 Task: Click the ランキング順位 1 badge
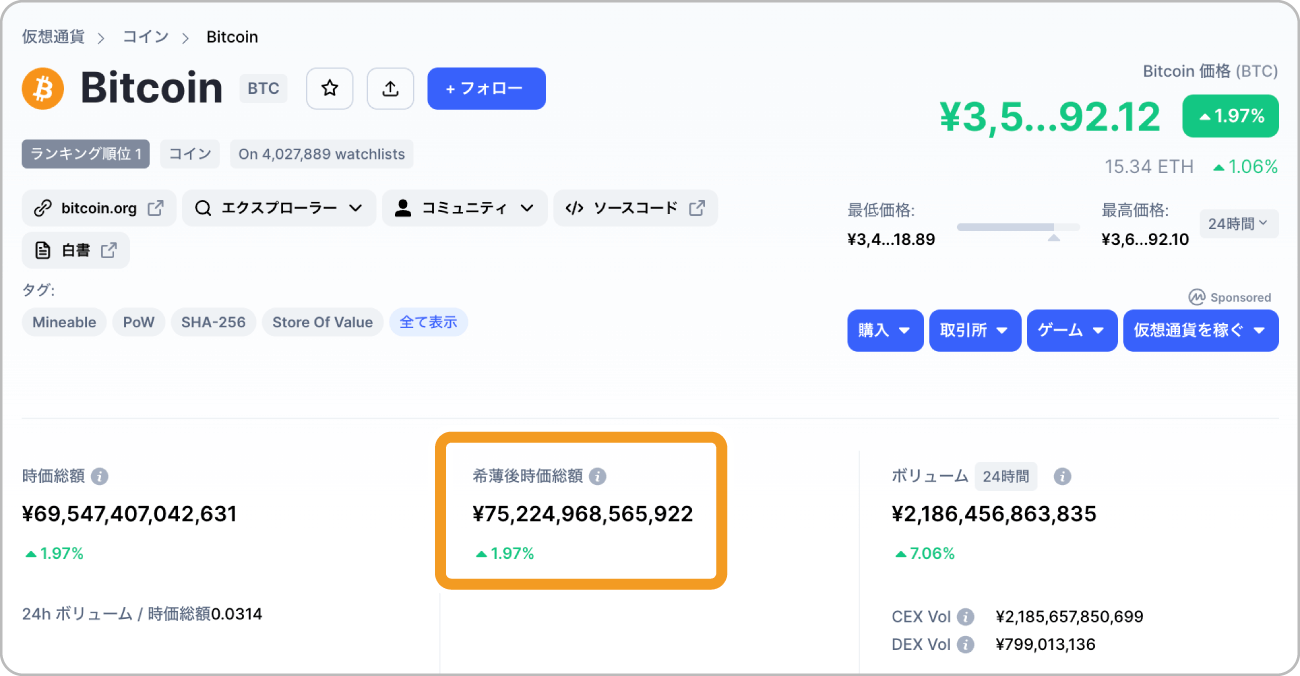[x=87, y=154]
